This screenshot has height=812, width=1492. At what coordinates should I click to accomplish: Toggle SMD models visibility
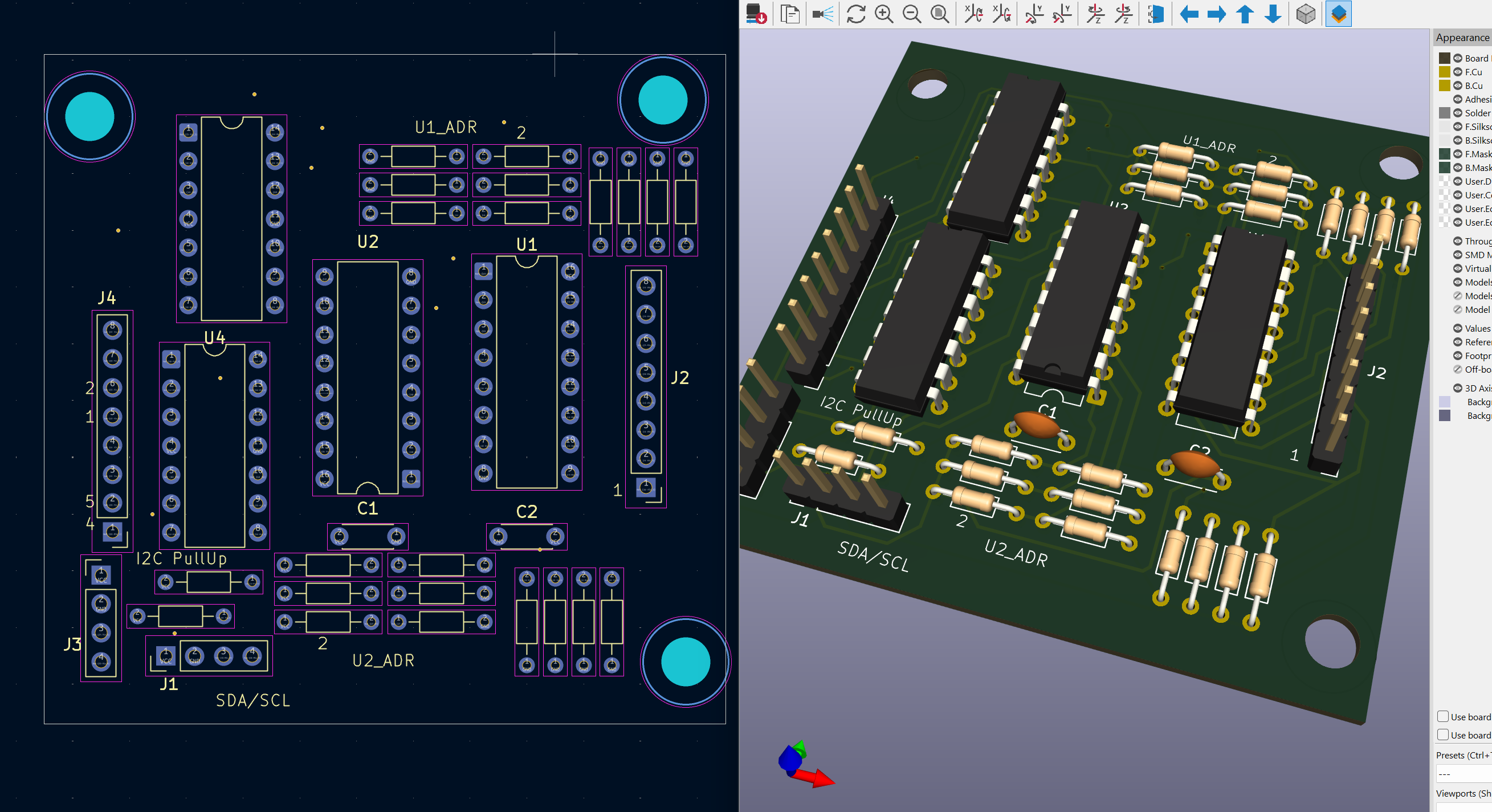(x=1457, y=255)
